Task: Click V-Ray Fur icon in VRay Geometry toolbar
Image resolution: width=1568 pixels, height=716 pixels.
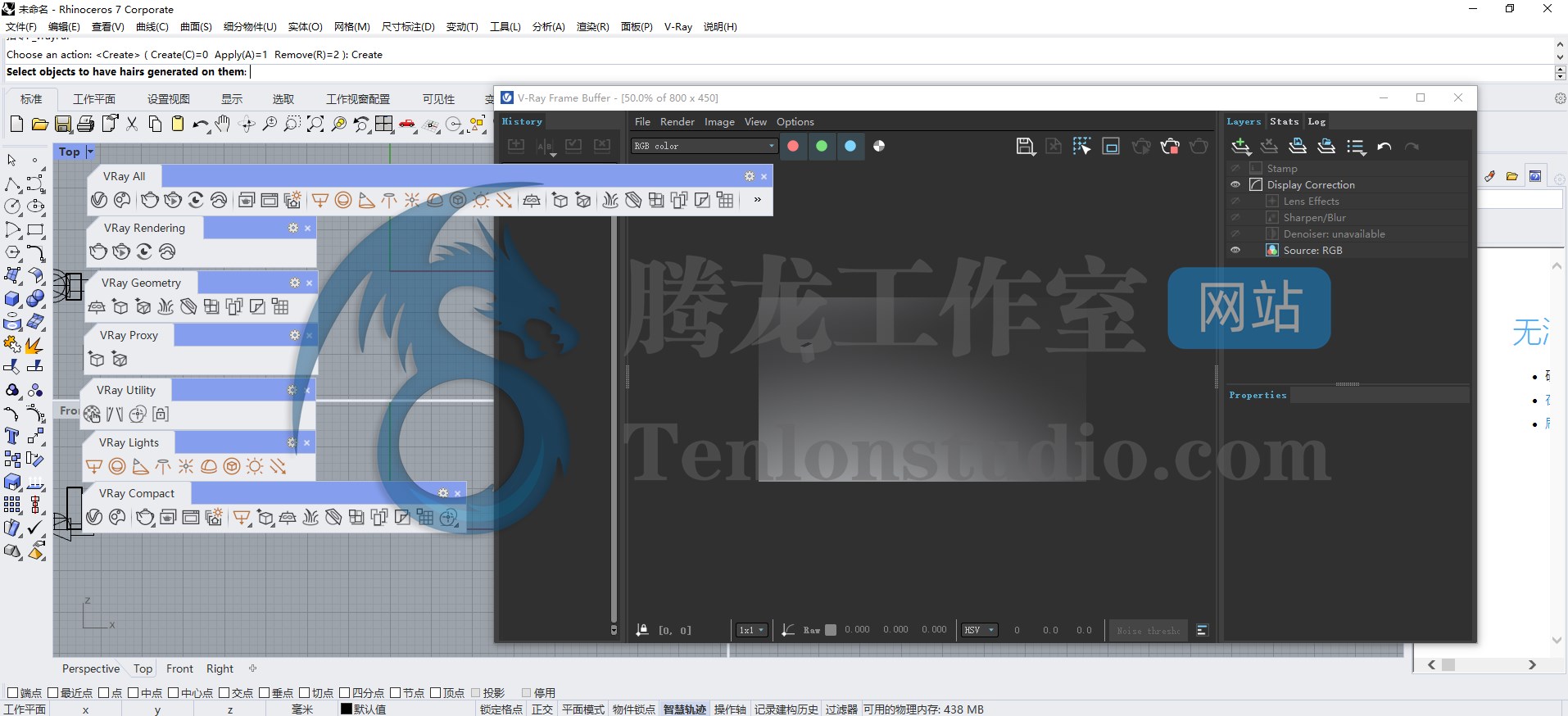Action: pyautogui.click(x=165, y=306)
